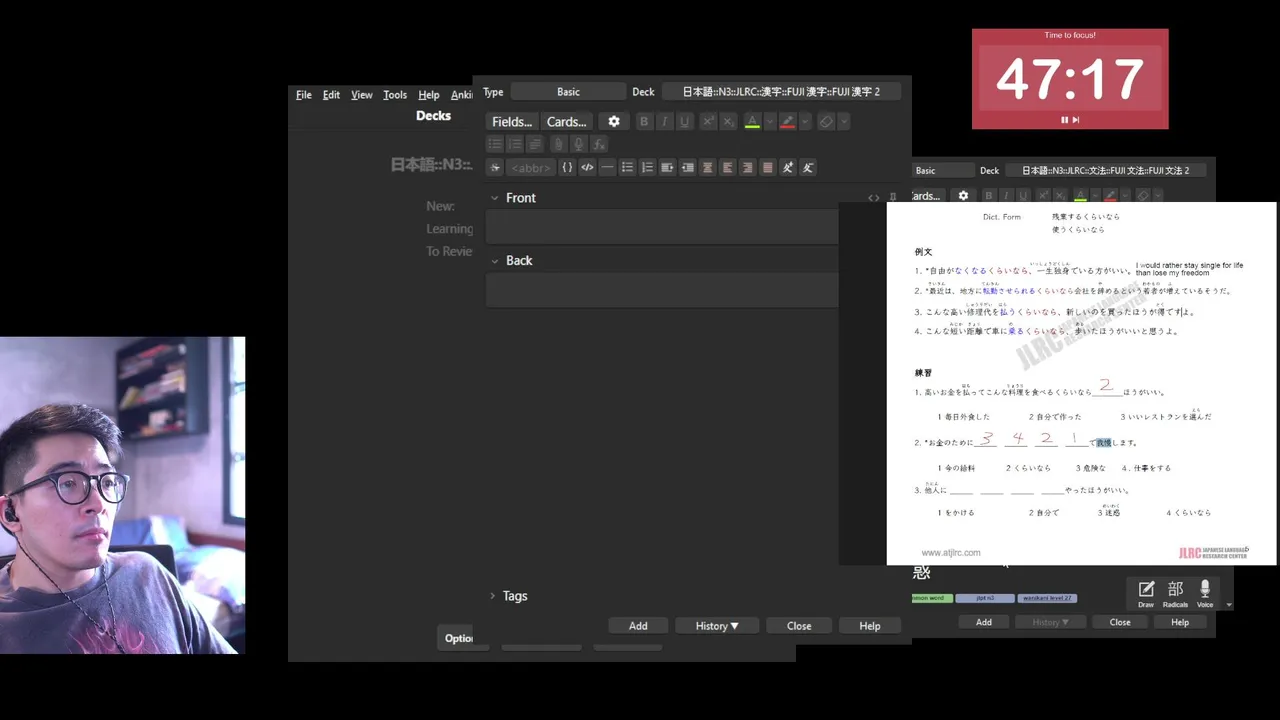Apply text color A in the front editor

(x=752, y=121)
